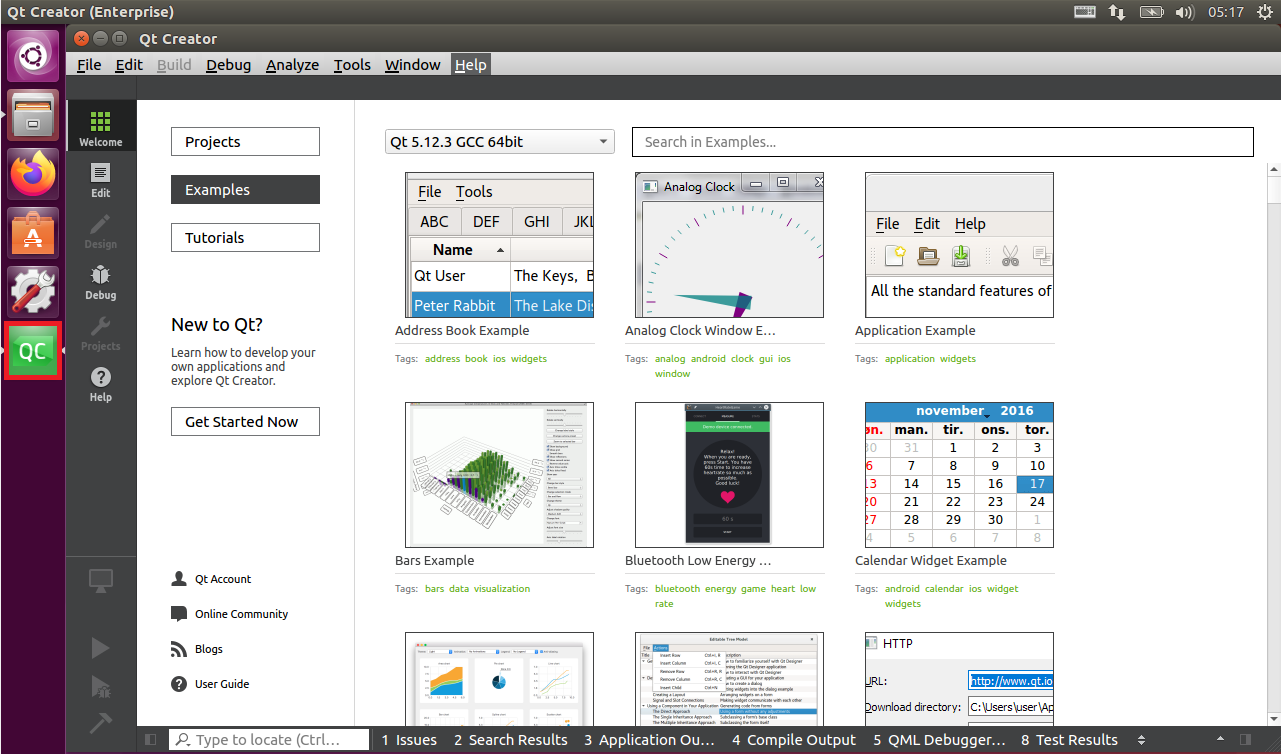The image size is (1282, 754).
Task: Click Get Started Now button
Action: 245,422
